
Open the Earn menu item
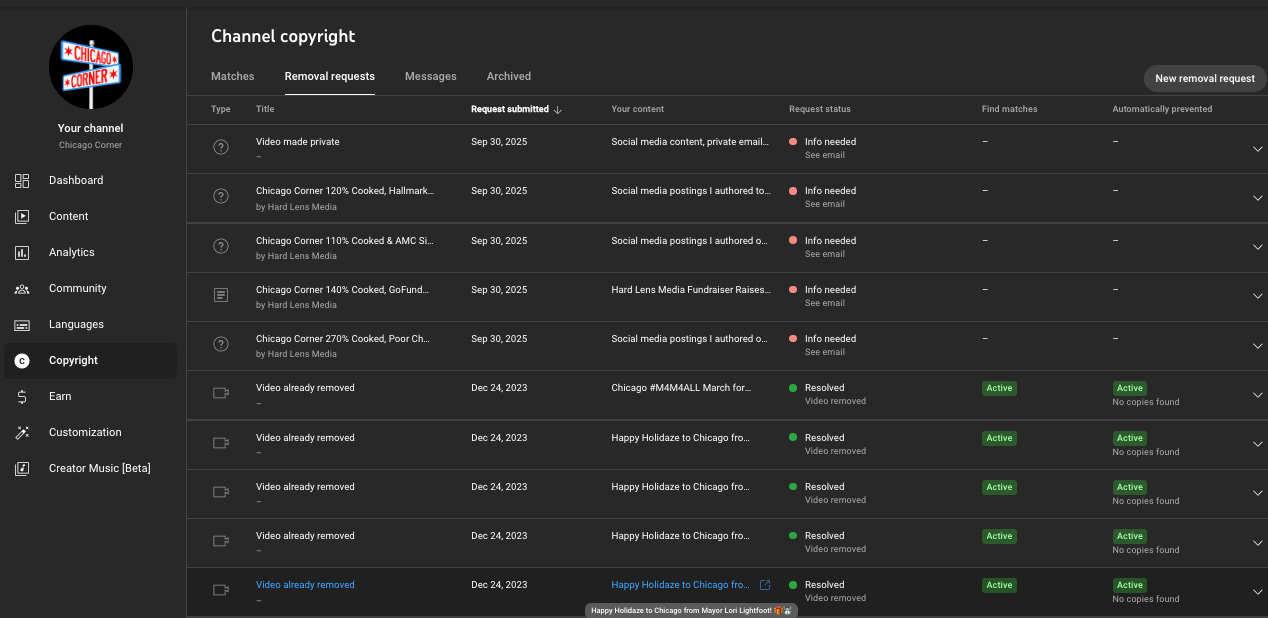click(90, 397)
